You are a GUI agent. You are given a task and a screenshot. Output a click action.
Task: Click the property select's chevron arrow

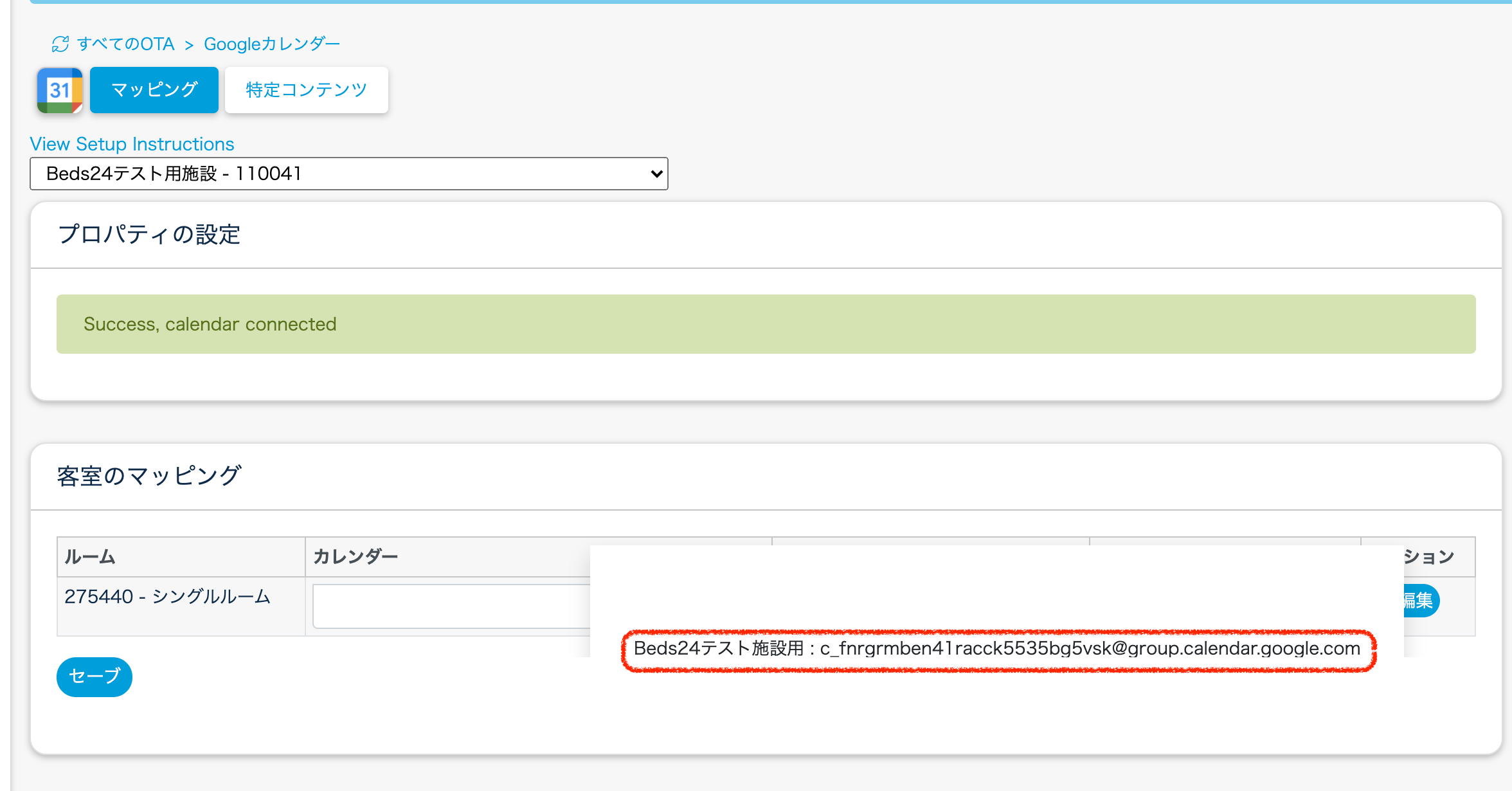[656, 174]
